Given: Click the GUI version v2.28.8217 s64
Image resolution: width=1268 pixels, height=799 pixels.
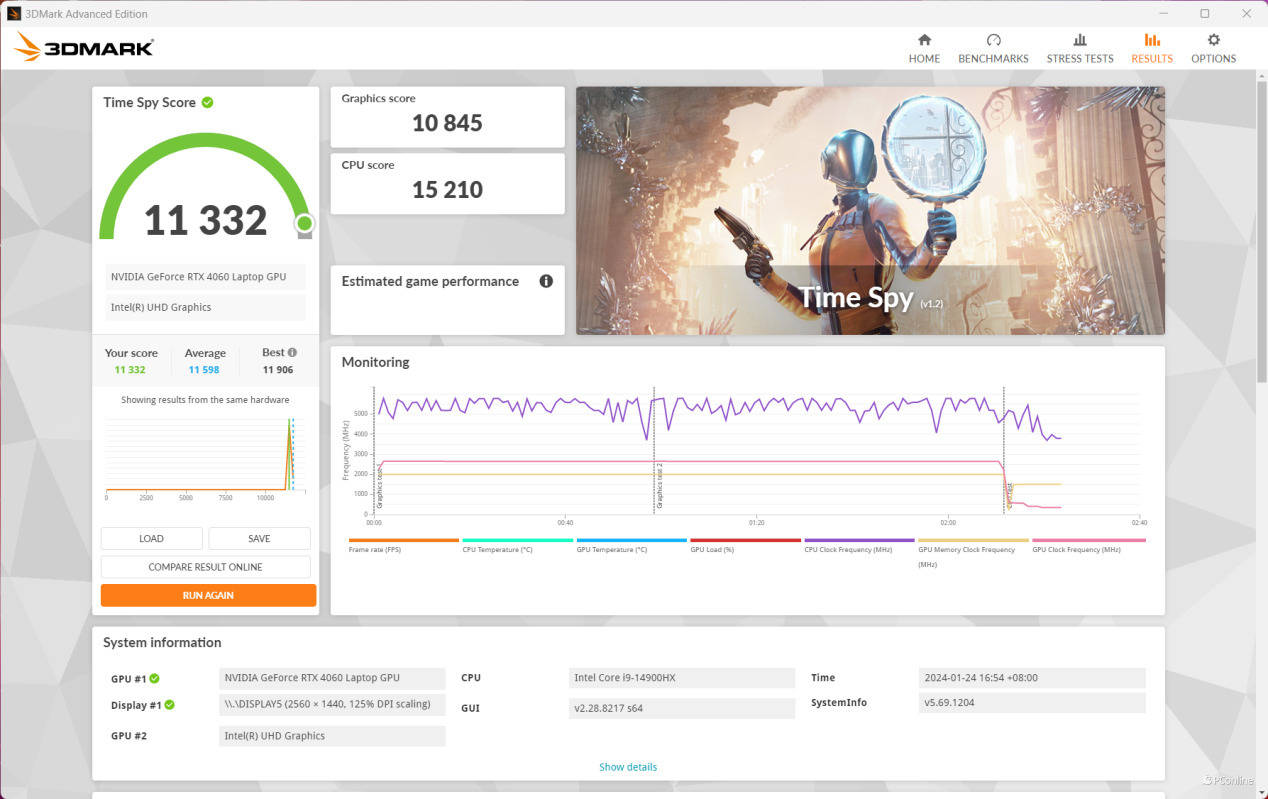Looking at the screenshot, I should pos(682,707).
